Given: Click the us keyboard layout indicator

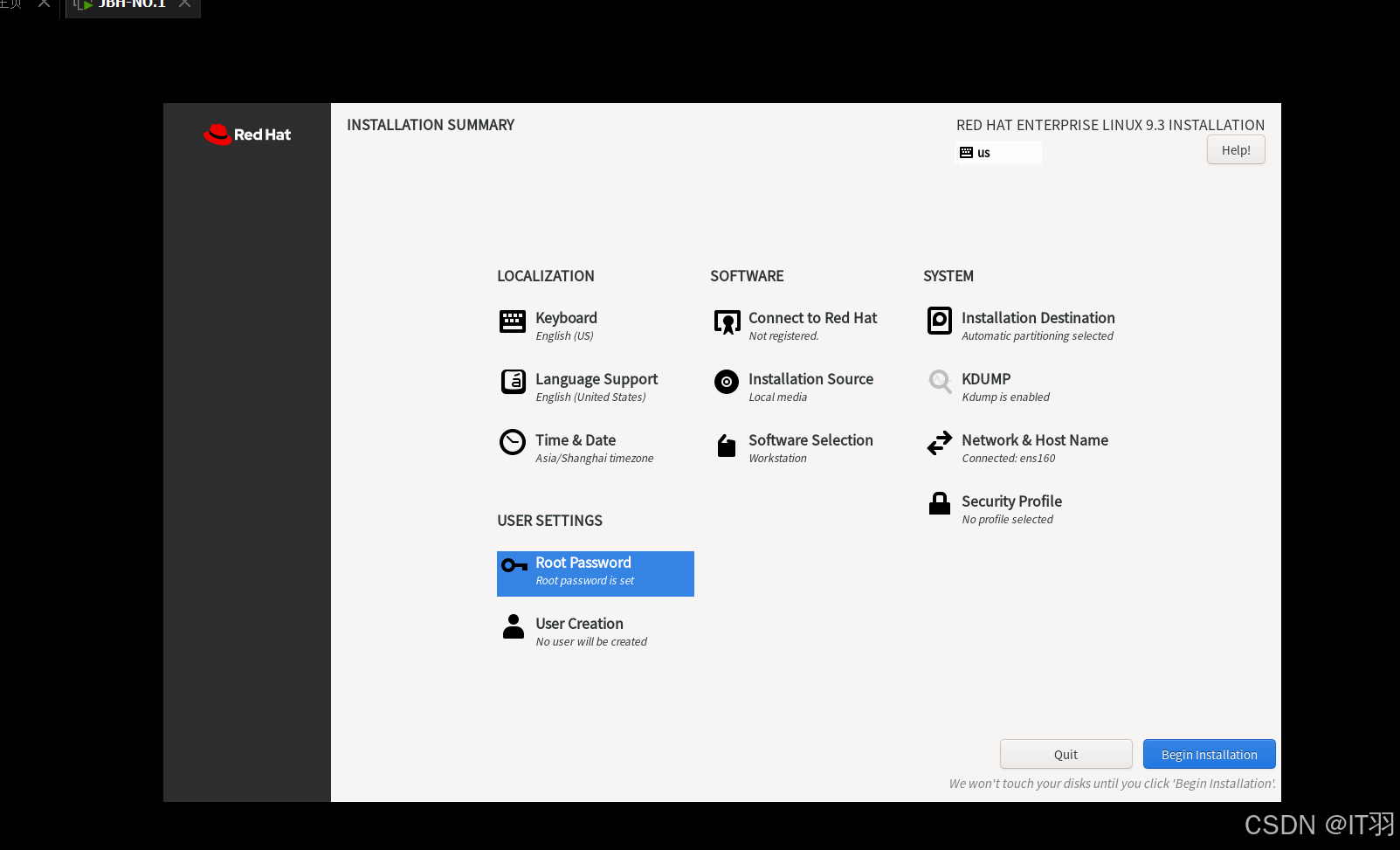Looking at the screenshot, I should click(999, 153).
